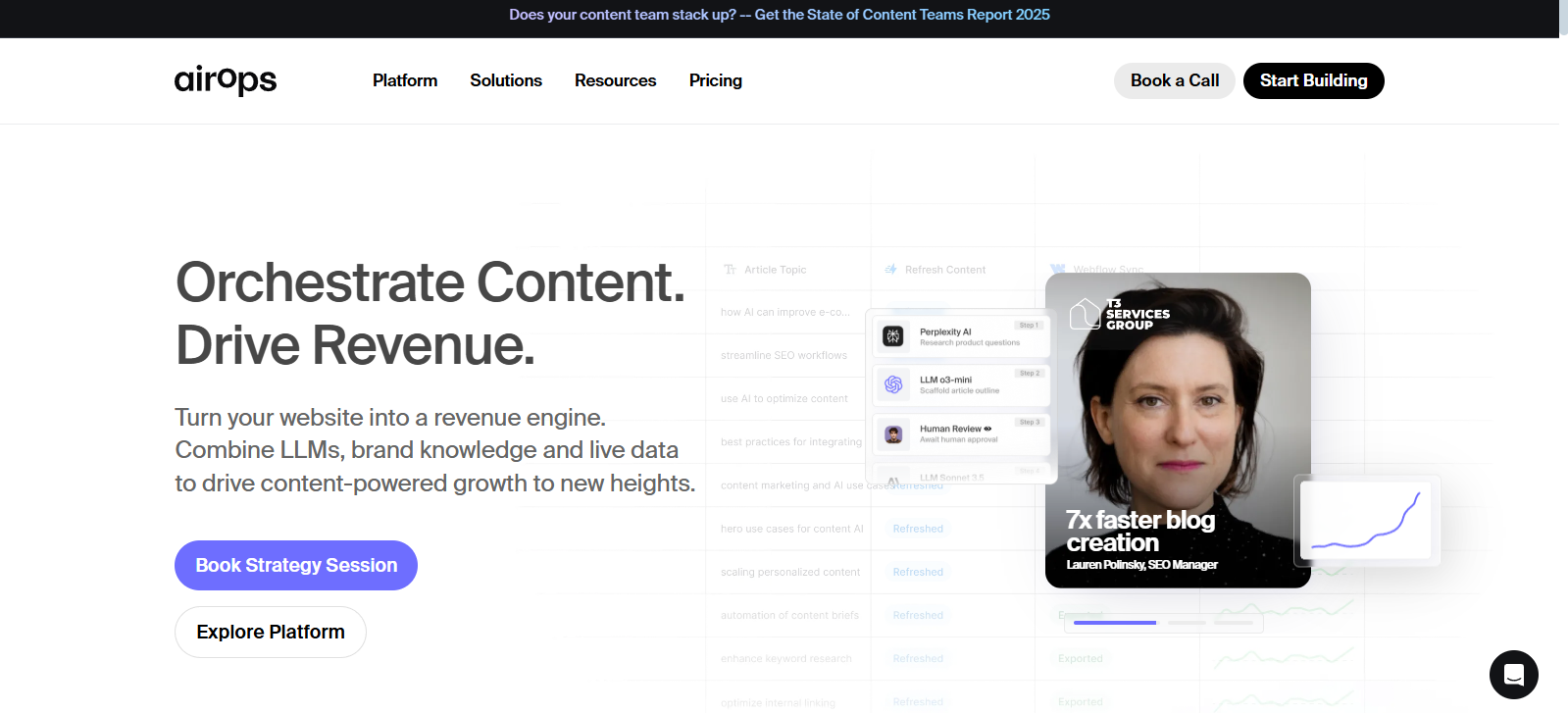
Task: Click the Article Topic text icon
Action: [x=730, y=270]
